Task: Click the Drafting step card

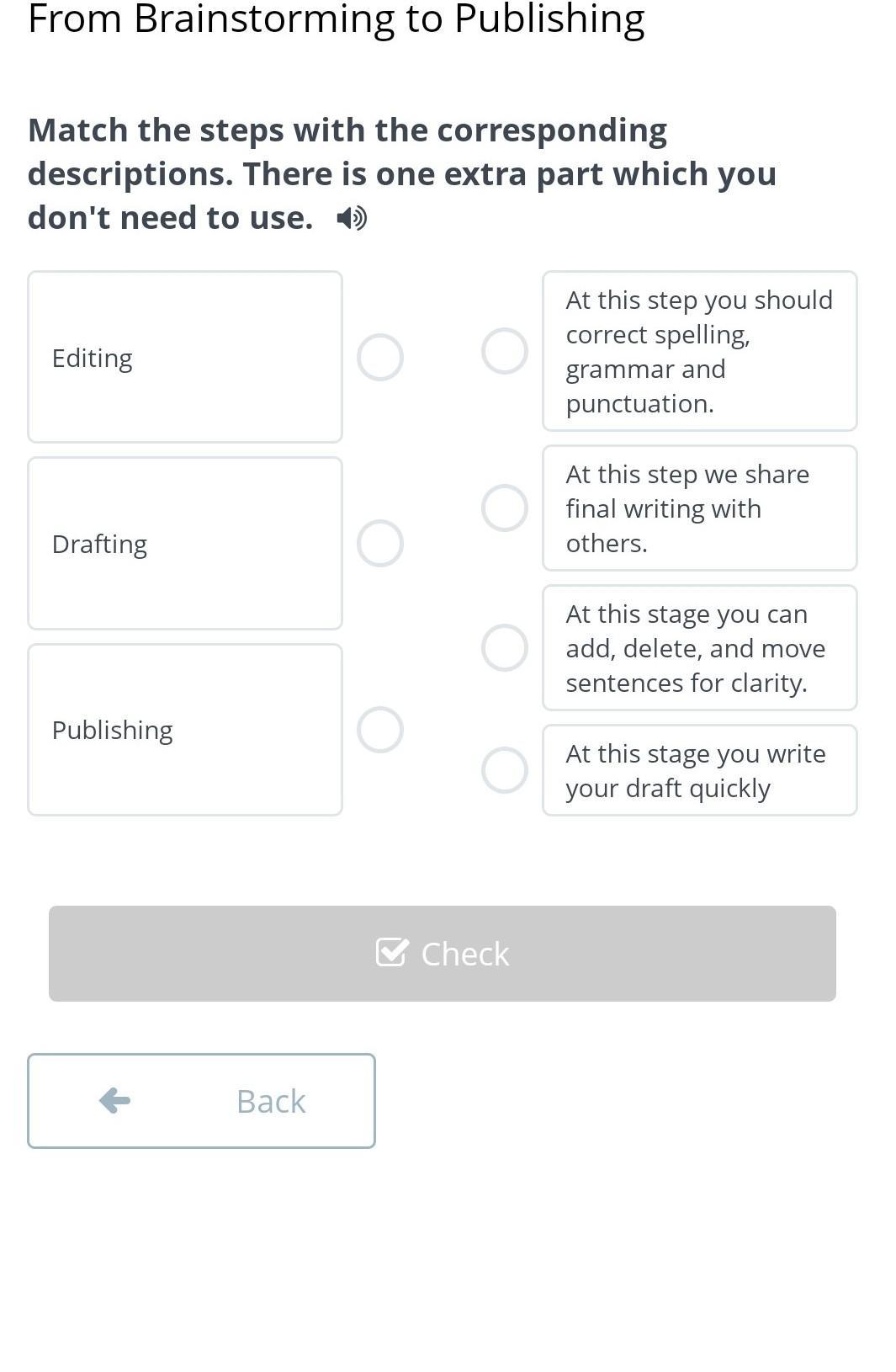Action: tap(185, 544)
